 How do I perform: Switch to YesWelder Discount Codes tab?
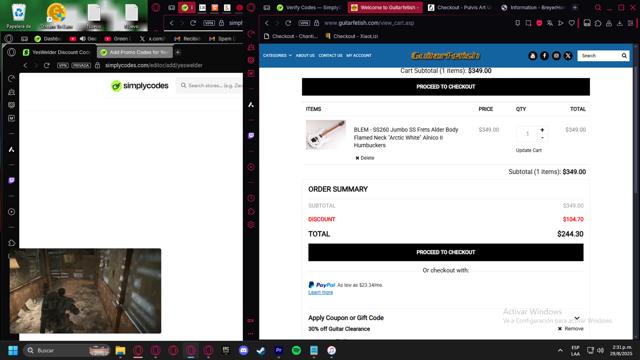pyautogui.click(x=57, y=52)
